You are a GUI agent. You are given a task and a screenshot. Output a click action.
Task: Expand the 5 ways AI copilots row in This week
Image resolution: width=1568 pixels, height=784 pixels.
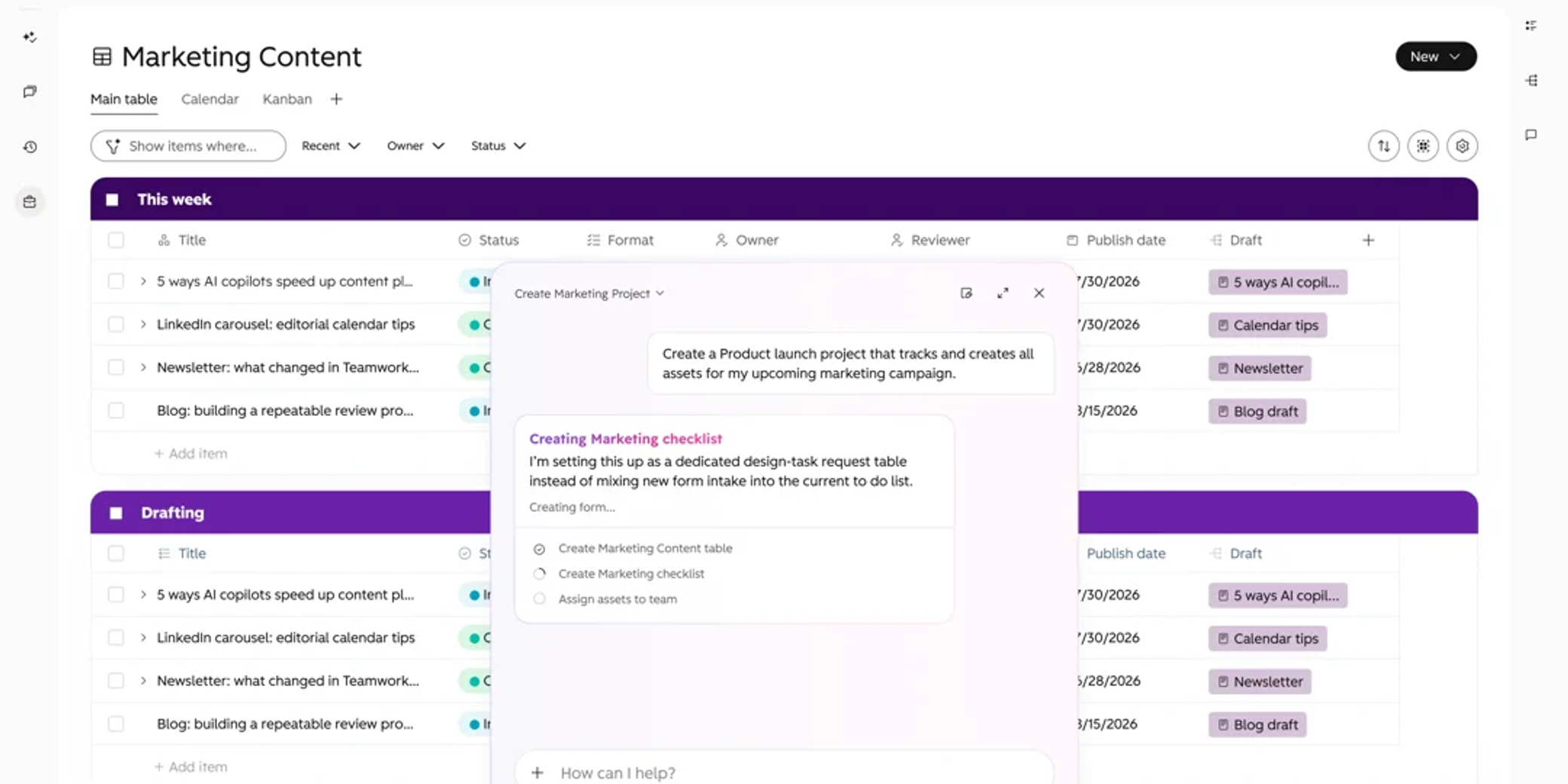coord(143,281)
